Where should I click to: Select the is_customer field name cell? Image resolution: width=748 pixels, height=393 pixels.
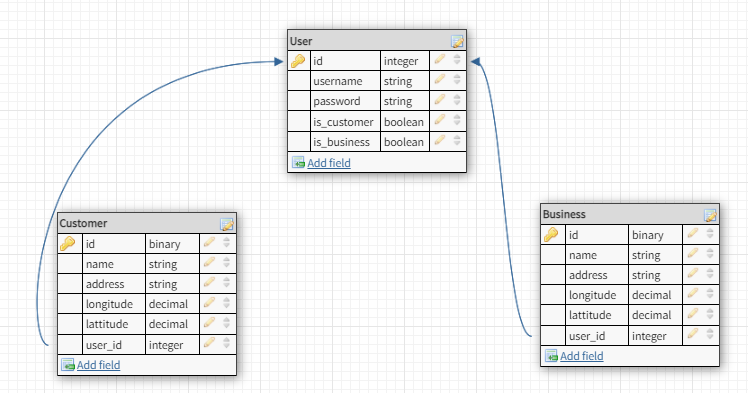[x=345, y=122]
